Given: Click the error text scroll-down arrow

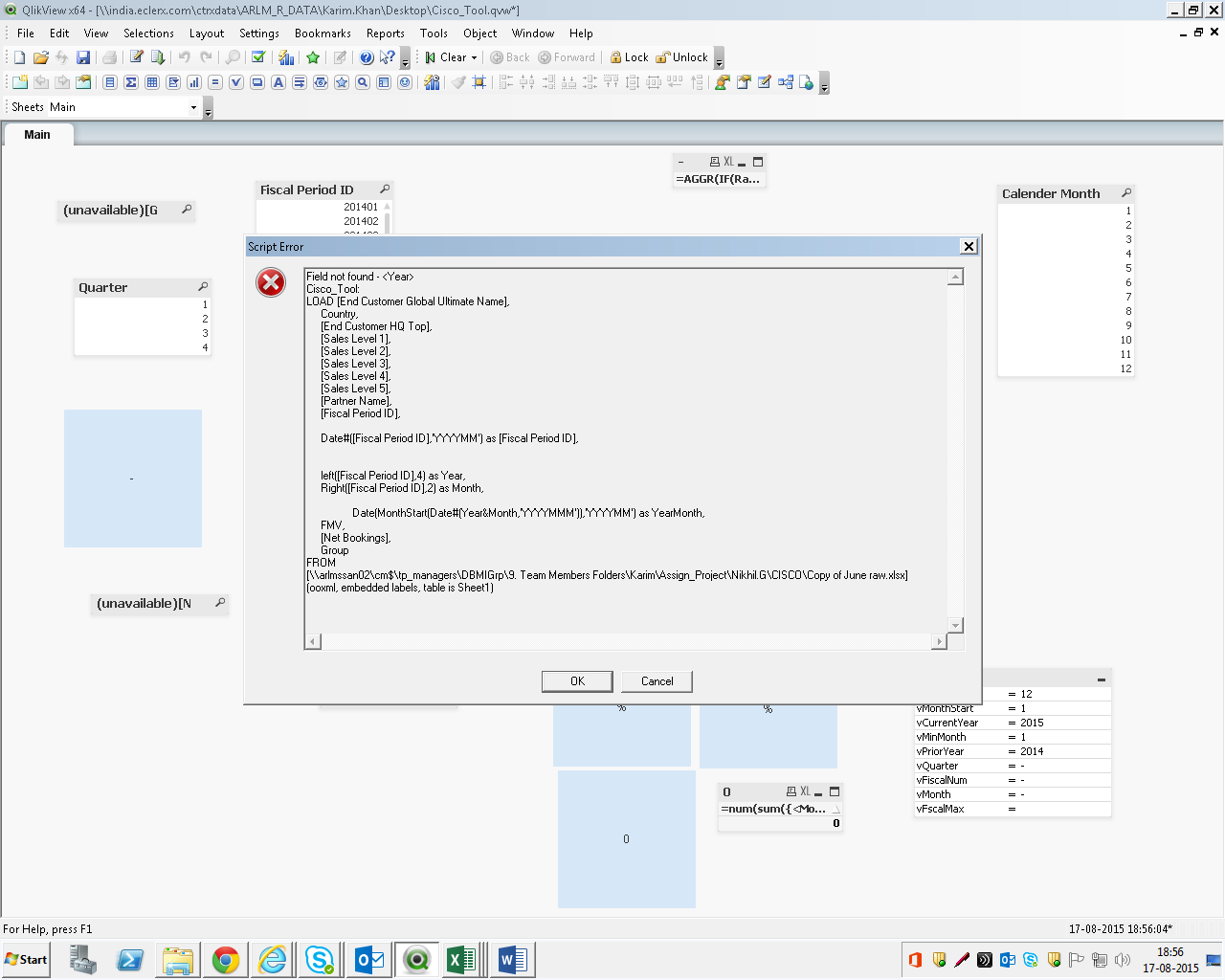Looking at the screenshot, I should [x=955, y=625].
